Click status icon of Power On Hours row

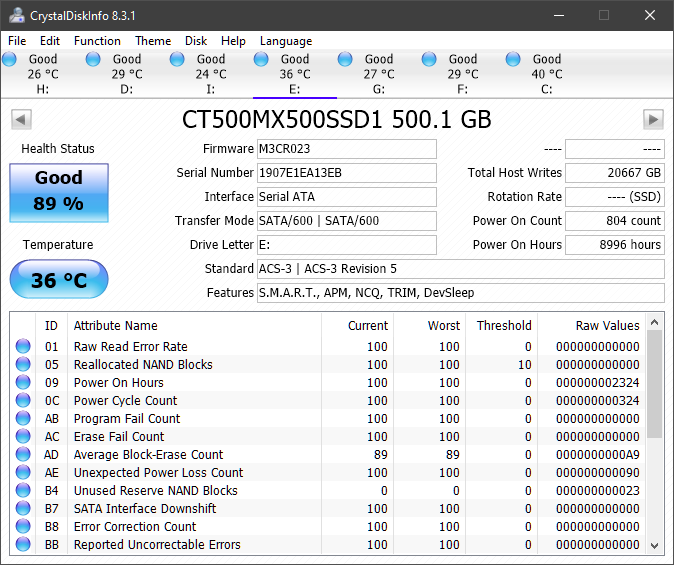coord(23,382)
